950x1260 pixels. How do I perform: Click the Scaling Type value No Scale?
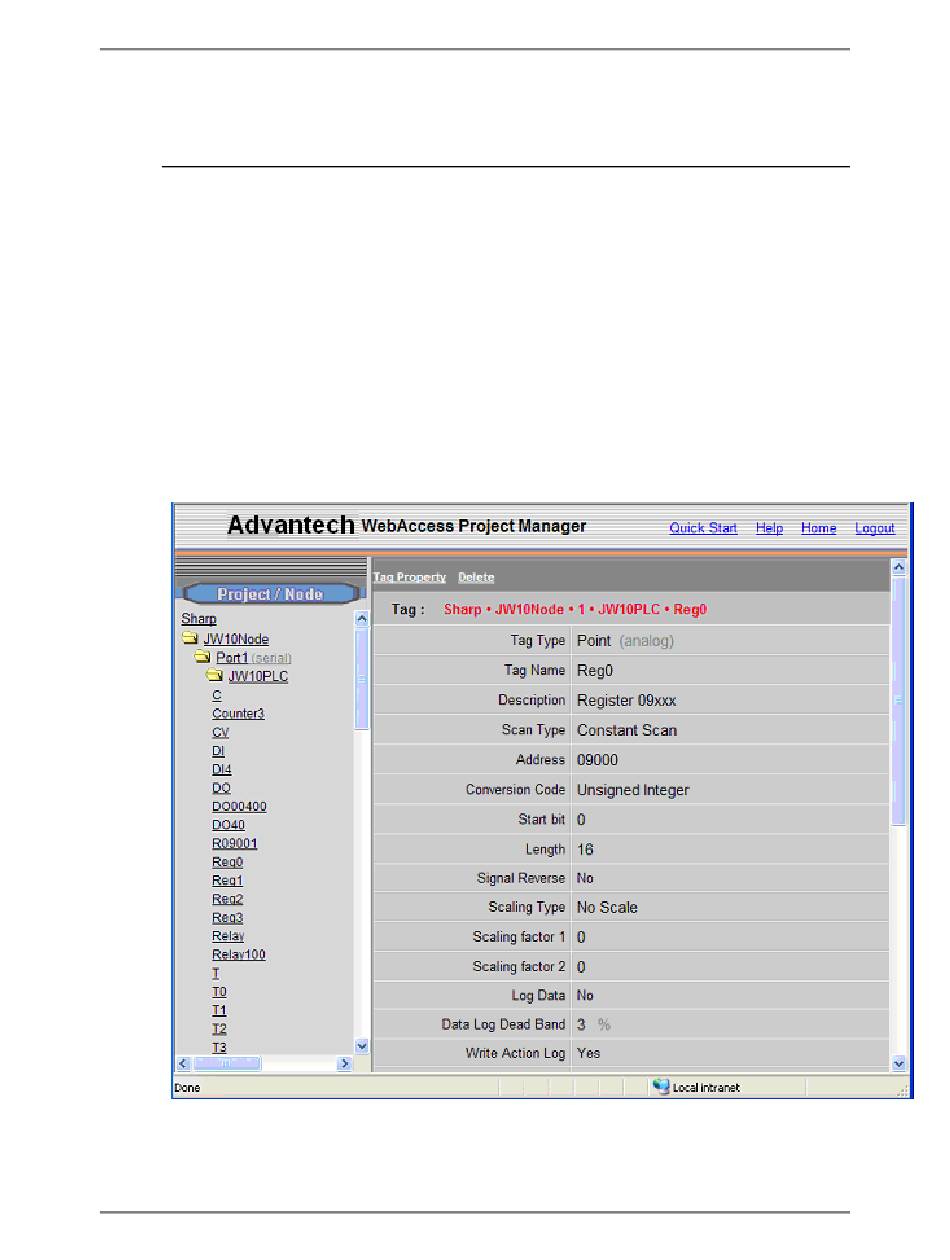(x=607, y=908)
